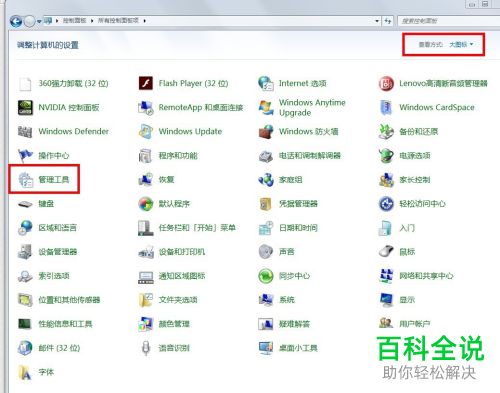Open 显示 link

[407, 300]
